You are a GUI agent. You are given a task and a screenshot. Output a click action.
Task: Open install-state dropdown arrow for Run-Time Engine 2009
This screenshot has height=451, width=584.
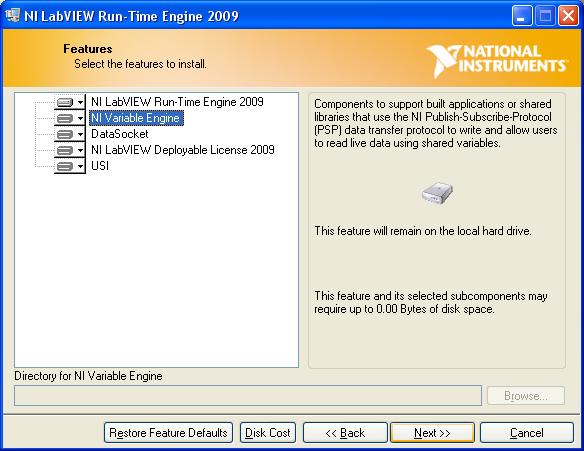80,102
